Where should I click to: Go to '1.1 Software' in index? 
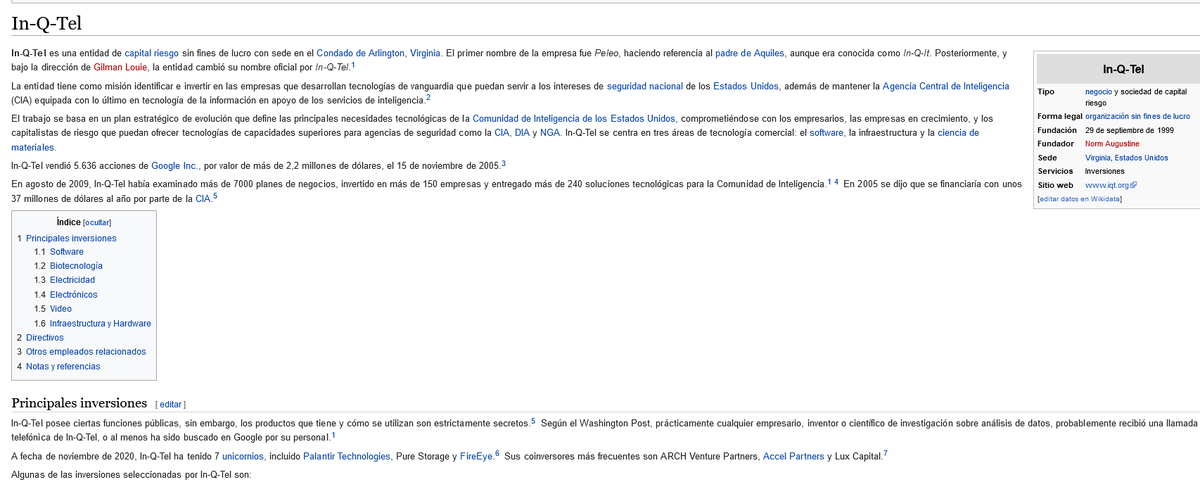[x=59, y=252]
